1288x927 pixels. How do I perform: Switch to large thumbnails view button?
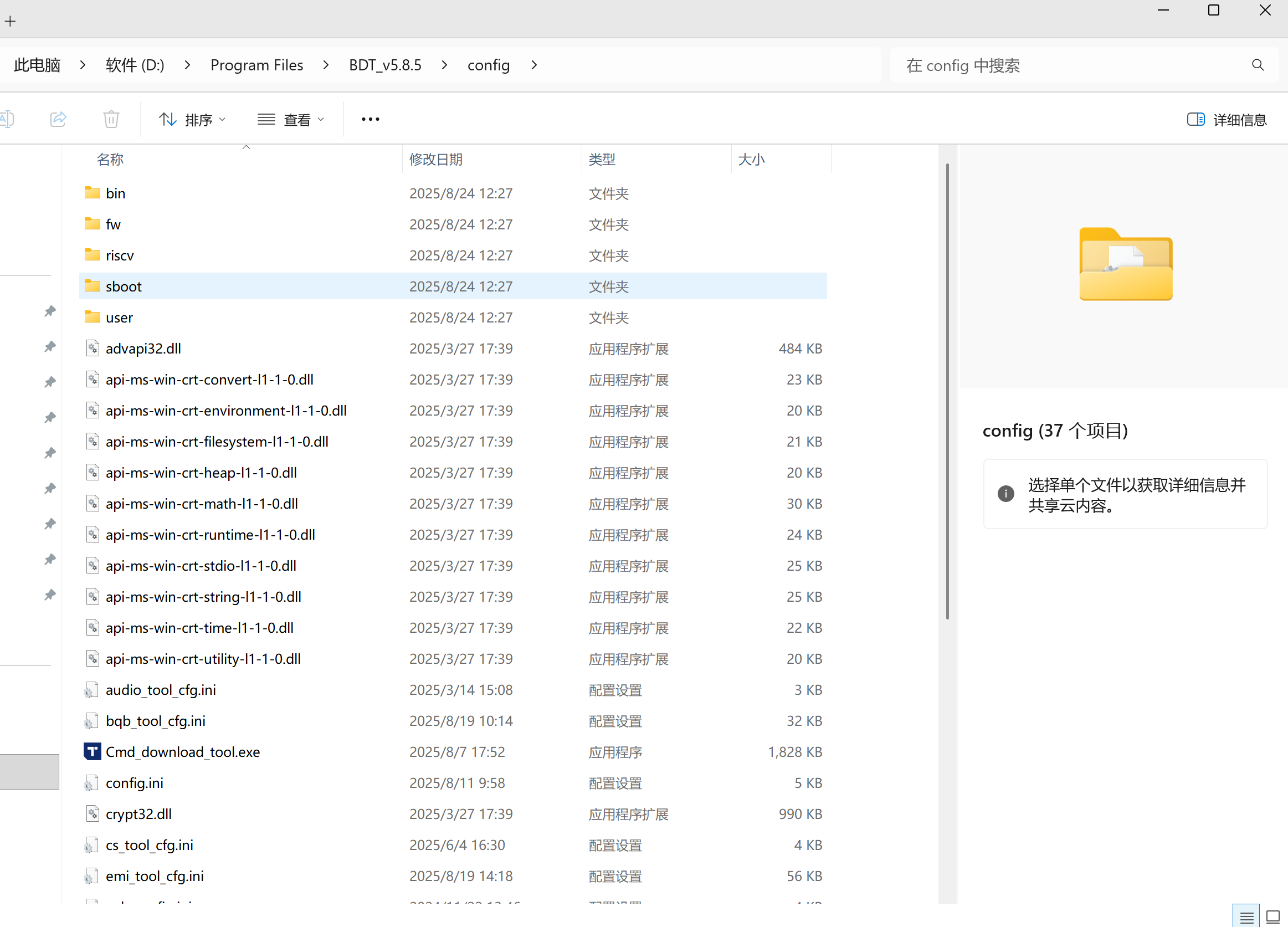point(1272,916)
